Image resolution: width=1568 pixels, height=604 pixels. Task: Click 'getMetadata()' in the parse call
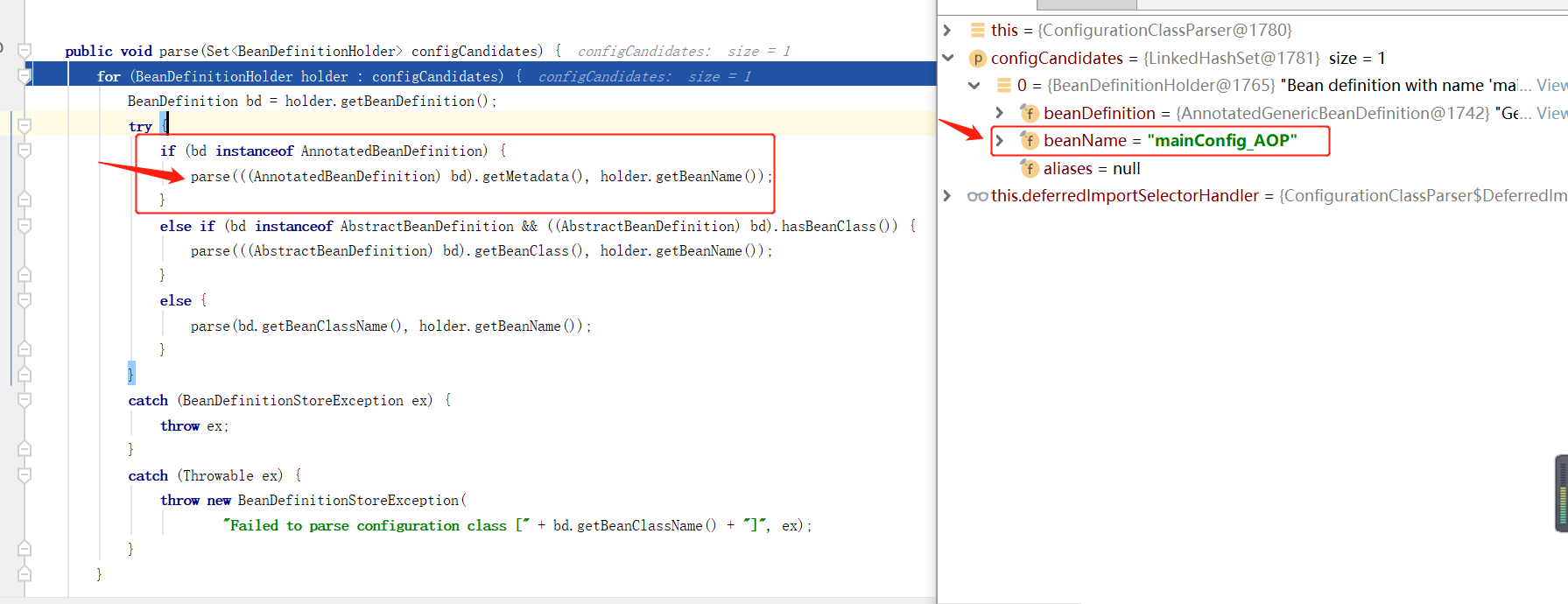click(534, 176)
